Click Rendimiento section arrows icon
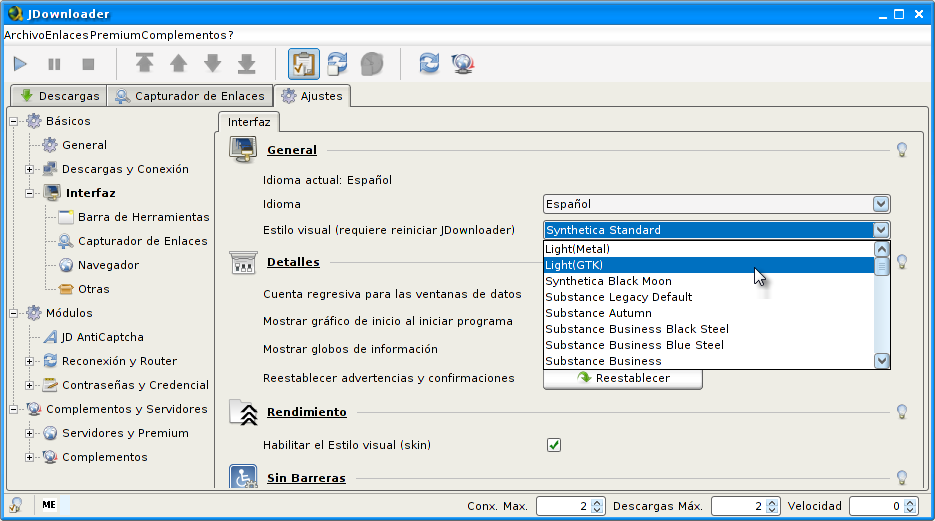This screenshot has width=935, height=521. point(243,412)
